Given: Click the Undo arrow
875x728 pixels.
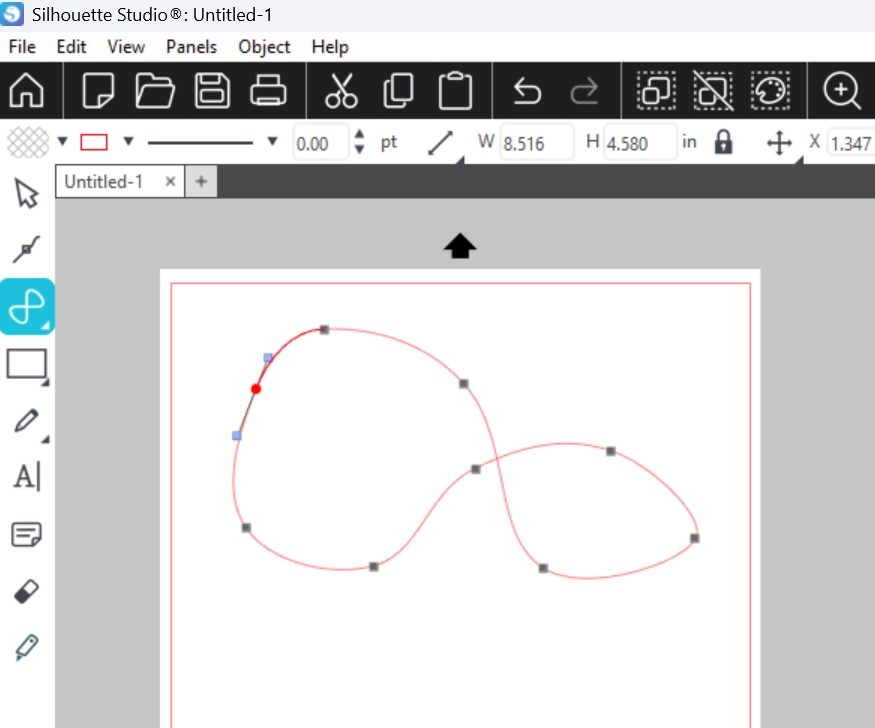Looking at the screenshot, I should 527,91.
